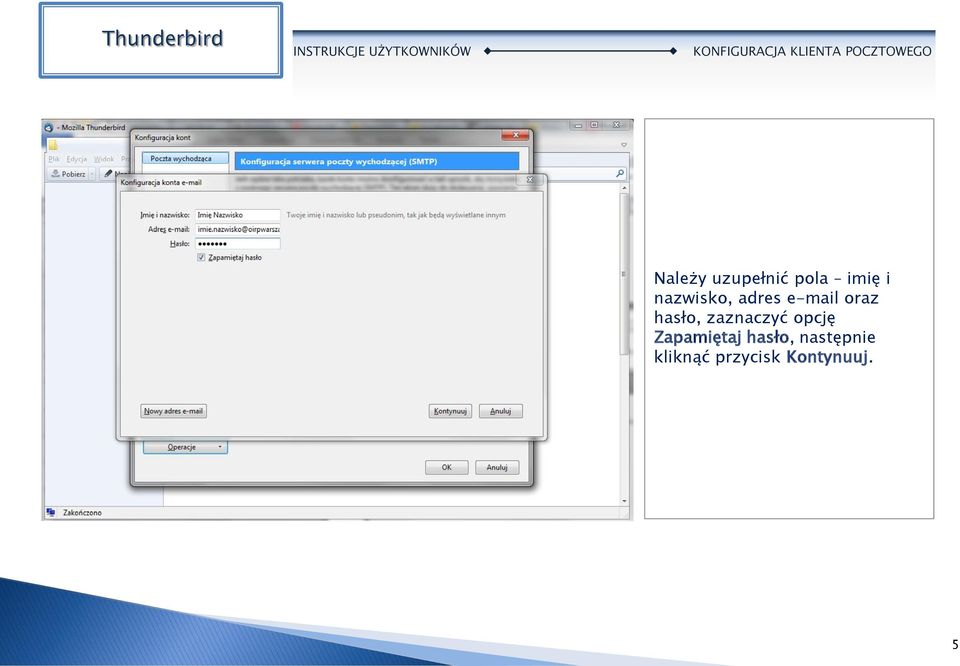Open the Operacje dropdown button
The height and width of the screenshot is (666, 960).
tap(186, 447)
